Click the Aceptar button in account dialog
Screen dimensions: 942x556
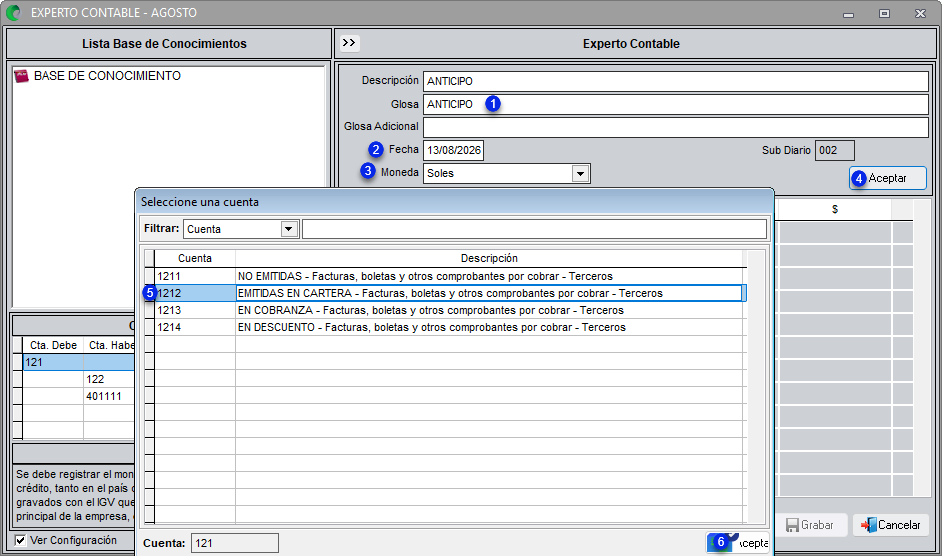click(738, 543)
